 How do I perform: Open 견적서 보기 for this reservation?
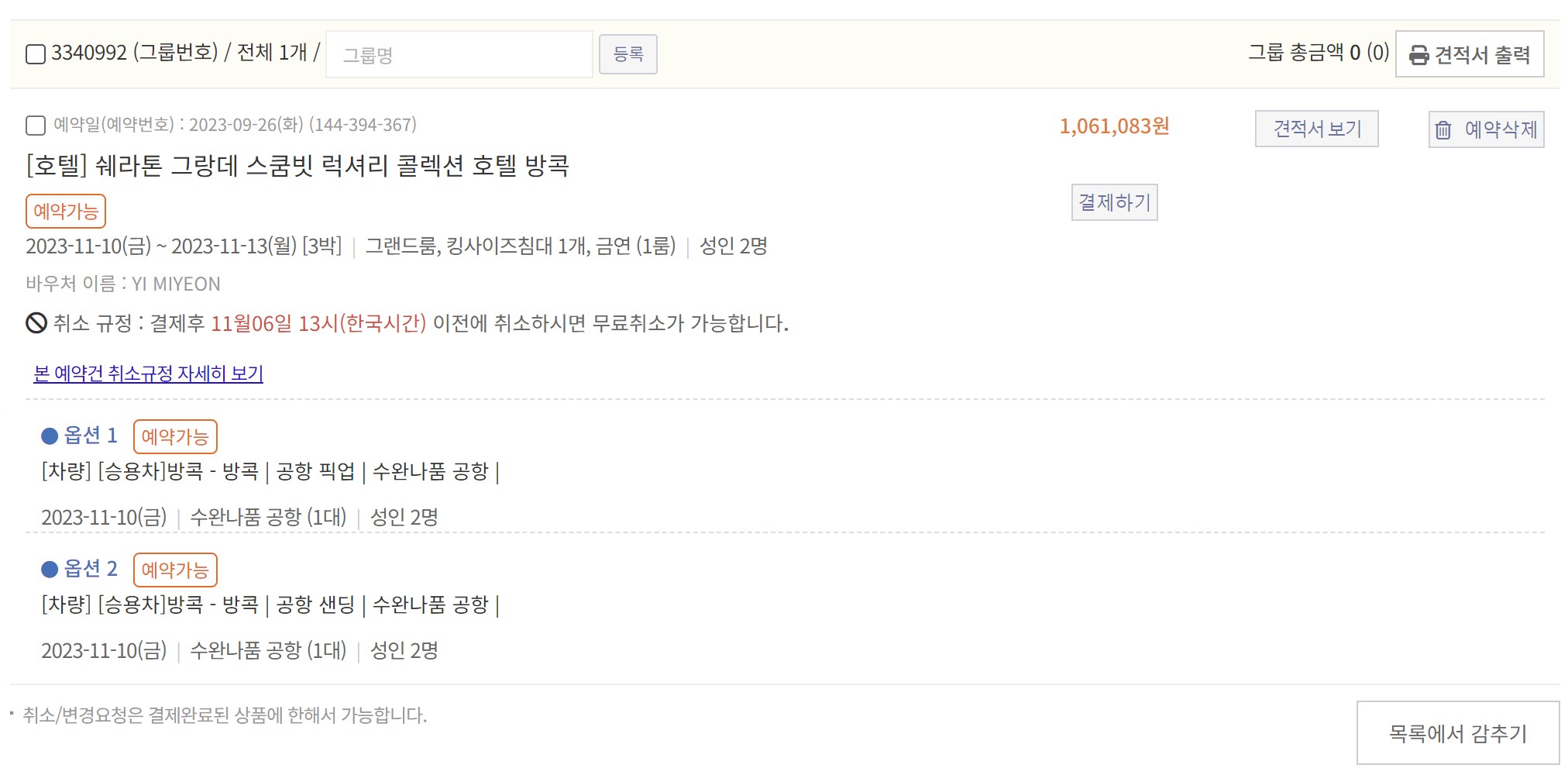click(x=1317, y=129)
